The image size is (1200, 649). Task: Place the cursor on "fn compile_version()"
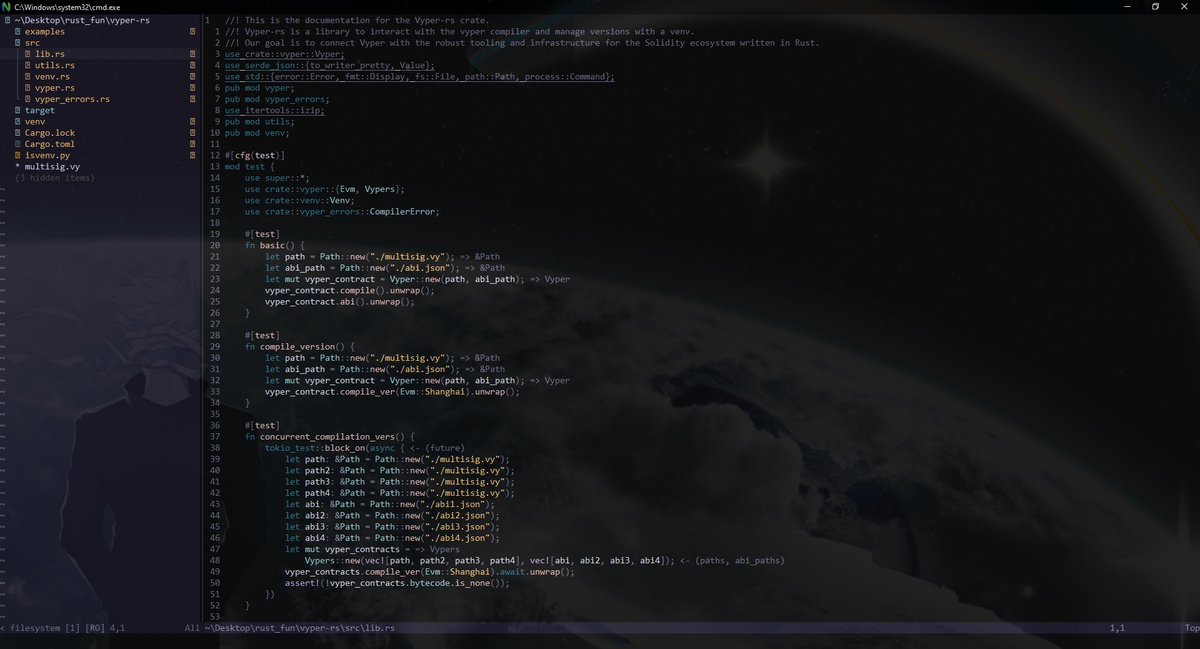tap(295, 346)
